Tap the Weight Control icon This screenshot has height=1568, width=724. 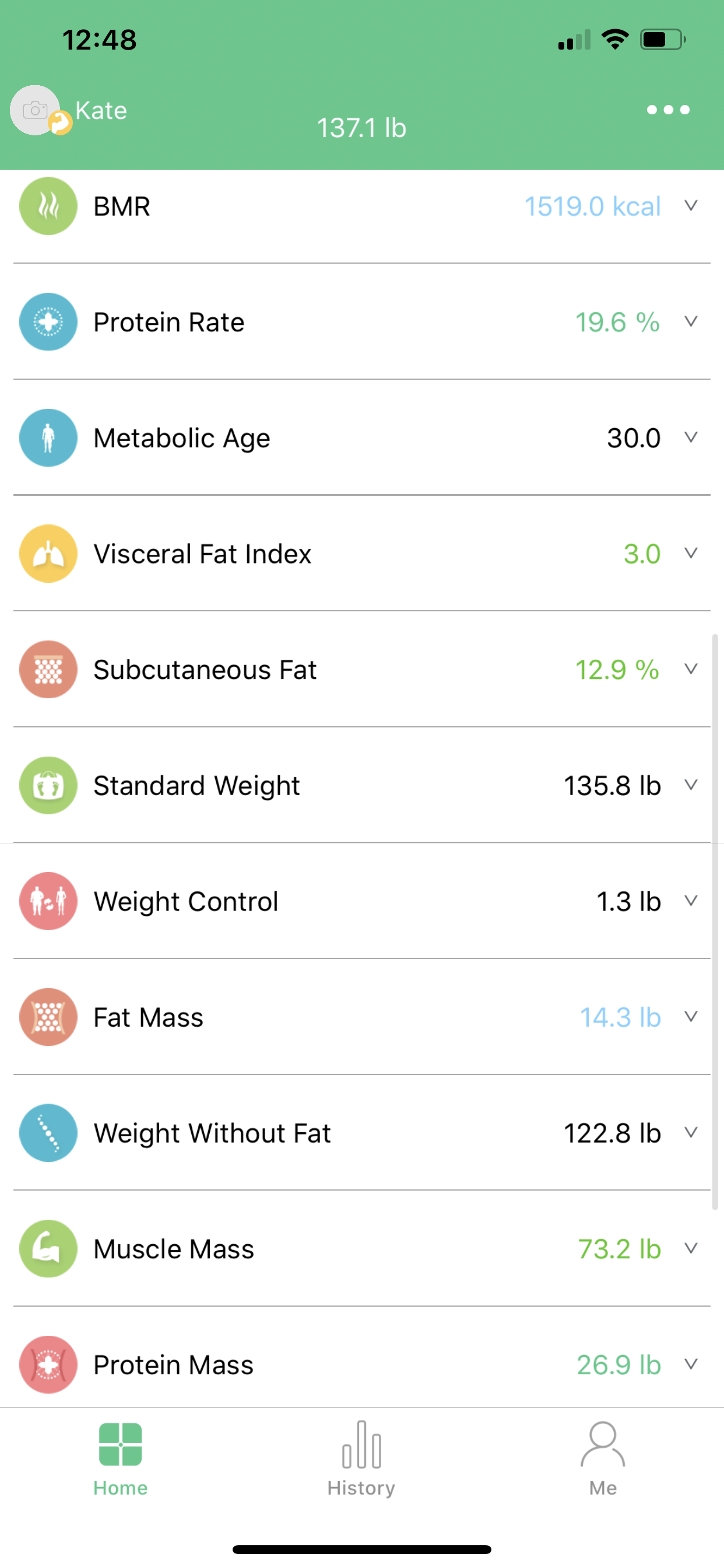48,901
